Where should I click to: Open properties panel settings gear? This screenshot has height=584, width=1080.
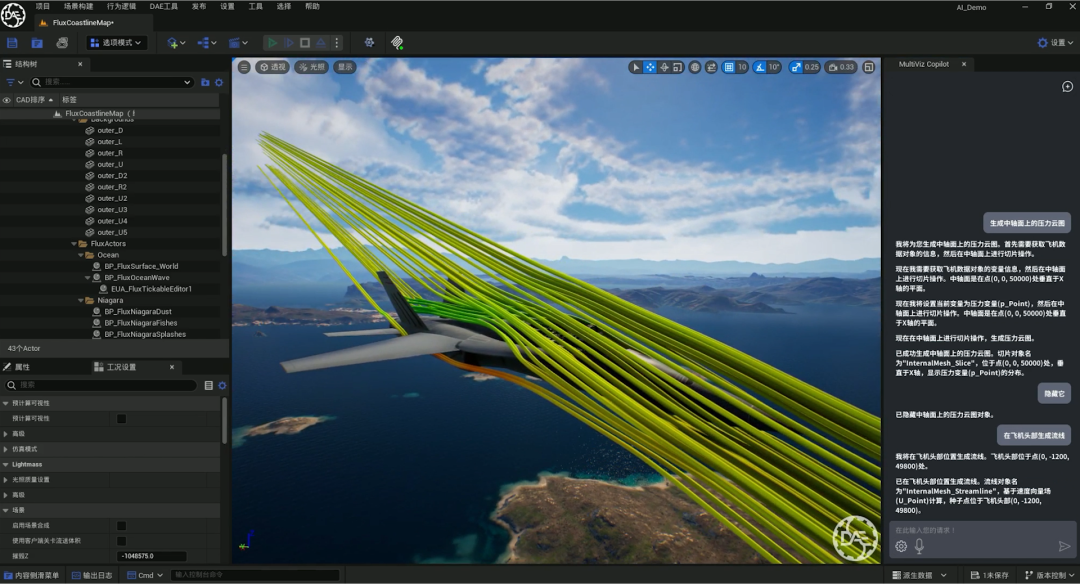point(222,385)
